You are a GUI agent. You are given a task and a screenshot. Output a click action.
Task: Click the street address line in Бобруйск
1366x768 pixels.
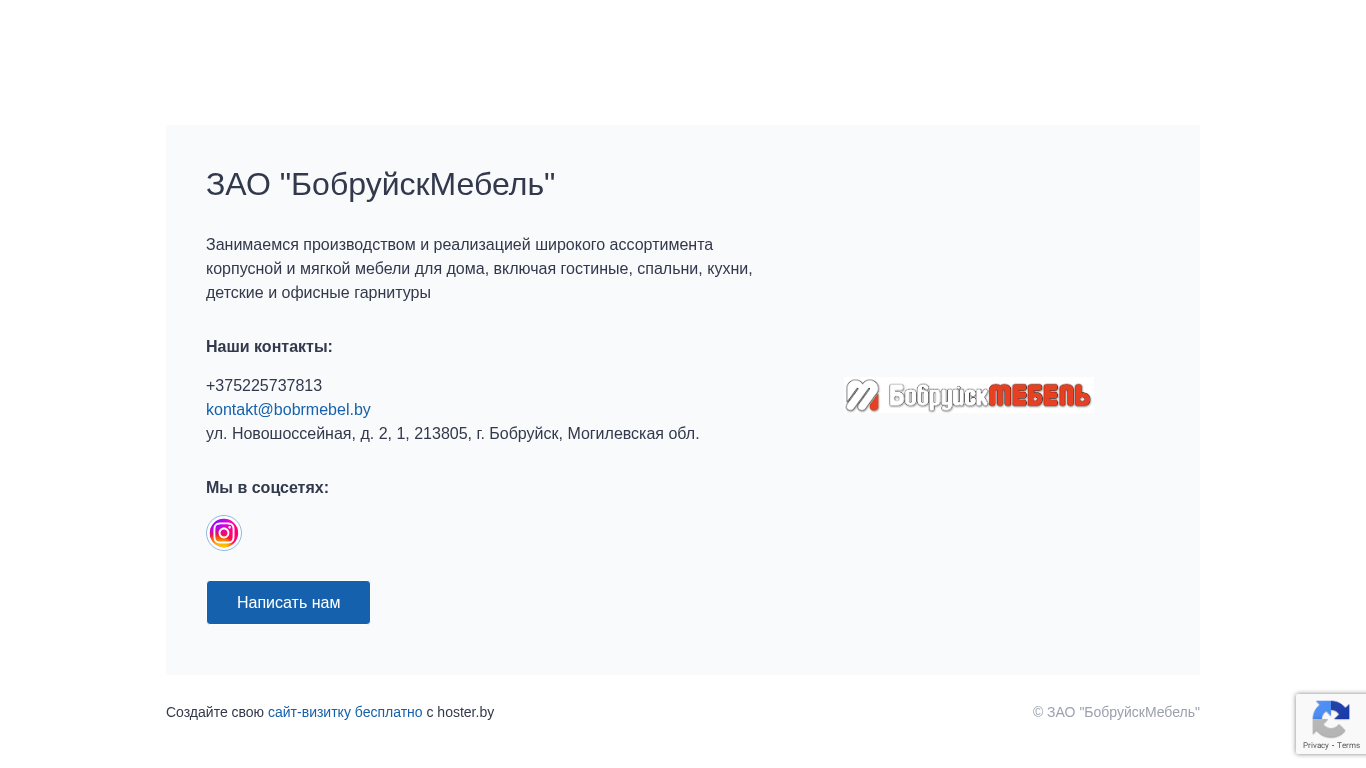(x=452, y=434)
